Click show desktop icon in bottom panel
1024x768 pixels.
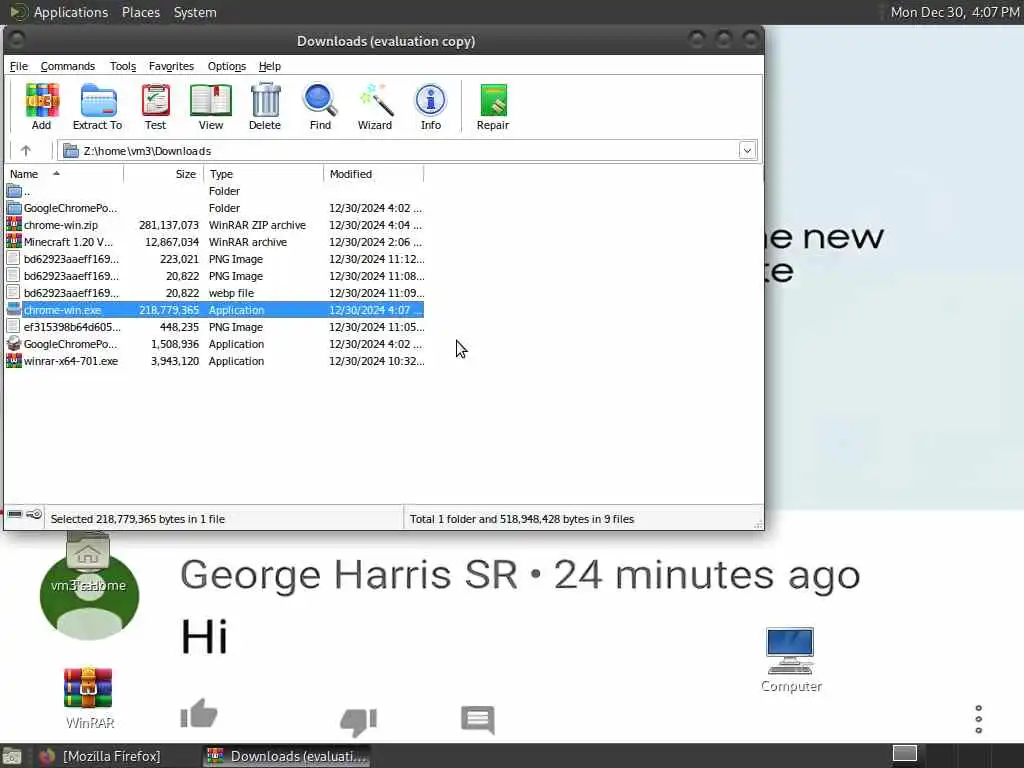coord(12,756)
